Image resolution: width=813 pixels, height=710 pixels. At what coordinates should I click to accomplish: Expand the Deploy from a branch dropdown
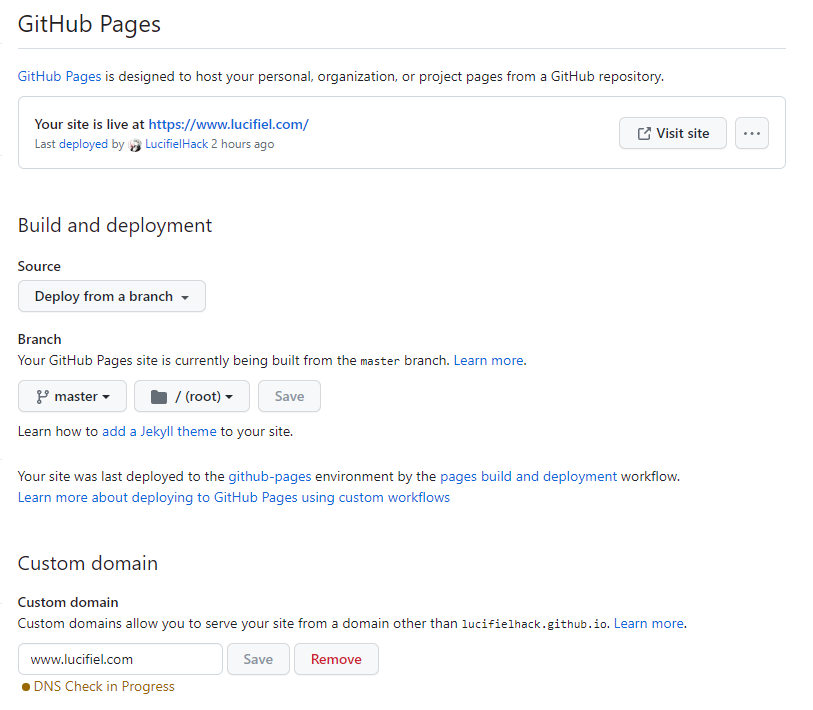[x=112, y=296]
